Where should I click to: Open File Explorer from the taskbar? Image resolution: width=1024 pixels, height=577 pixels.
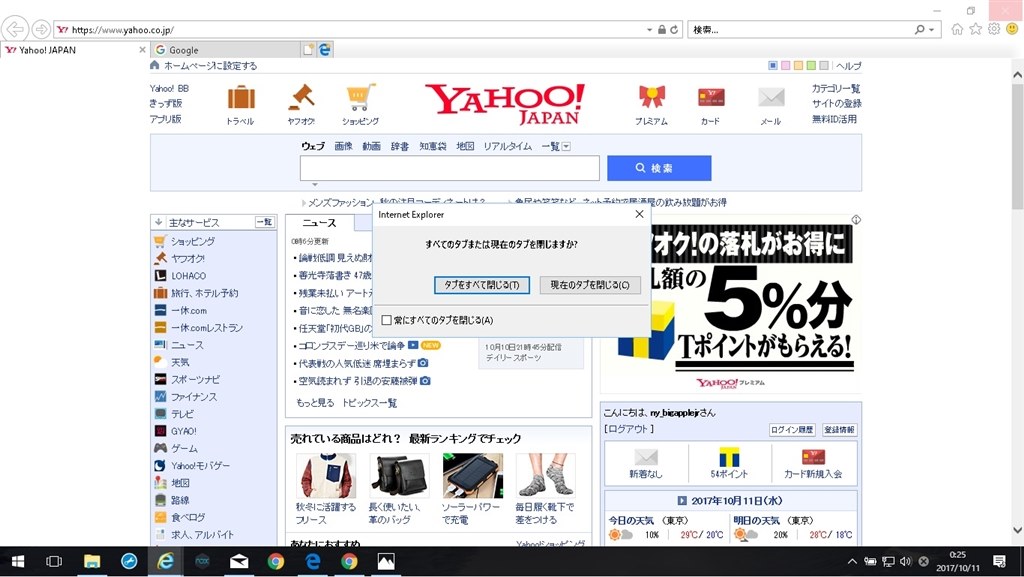(x=91, y=561)
